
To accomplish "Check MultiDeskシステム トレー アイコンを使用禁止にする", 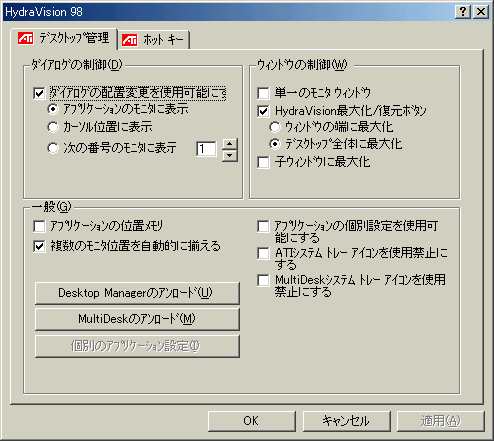I will click(x=263, y=280).
